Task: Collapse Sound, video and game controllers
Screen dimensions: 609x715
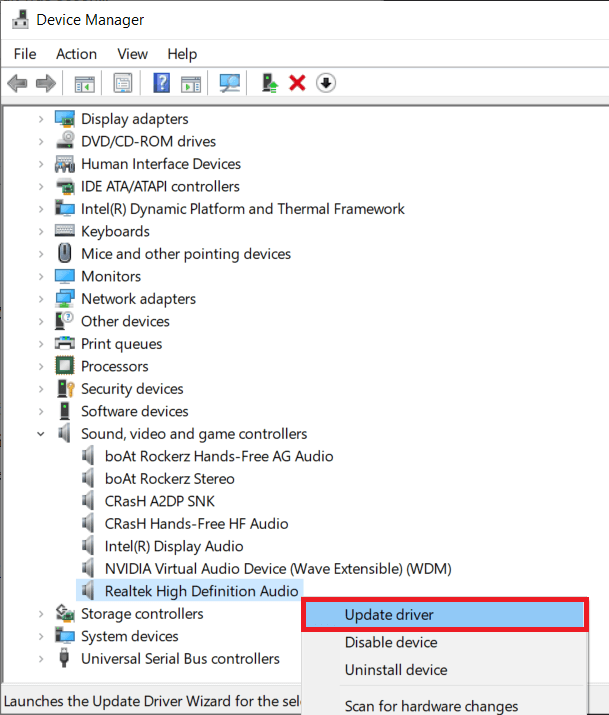Action: click(x=41, y=434)
